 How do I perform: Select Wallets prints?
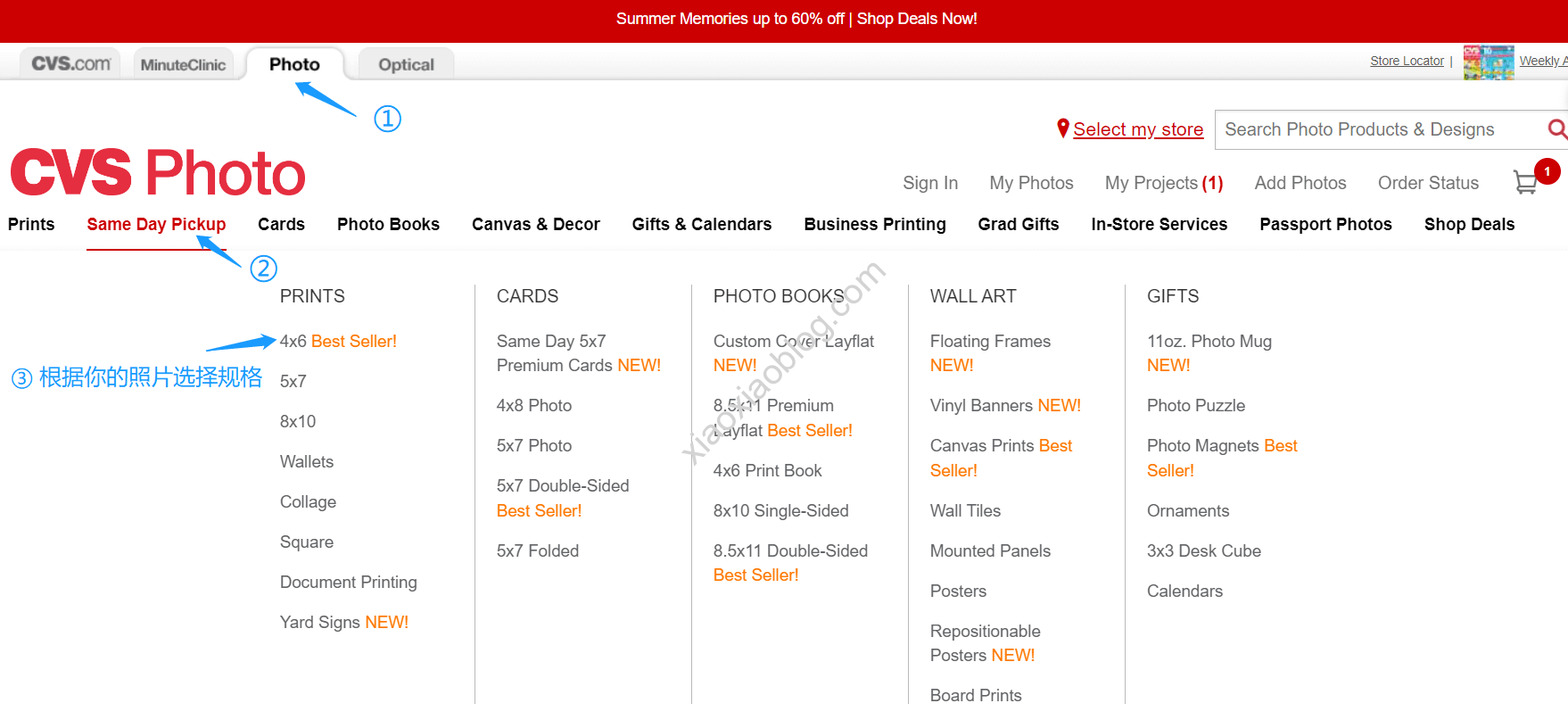click(x=307, y=461)
